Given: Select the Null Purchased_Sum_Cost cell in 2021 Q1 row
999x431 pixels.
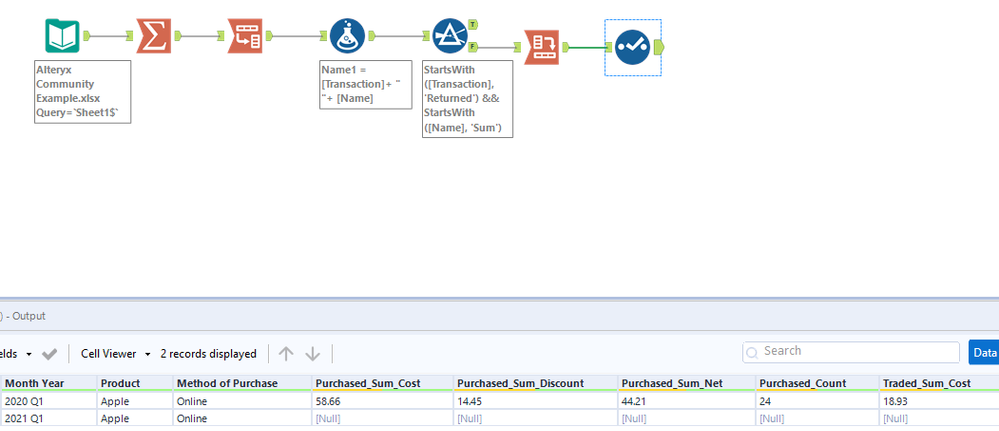Looking at the screenshot, I should [x=382, y=419].
